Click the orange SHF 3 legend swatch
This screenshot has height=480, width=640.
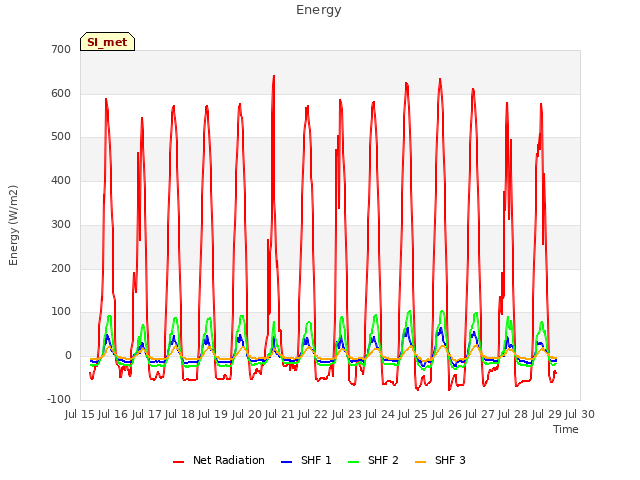coord(420,462)
